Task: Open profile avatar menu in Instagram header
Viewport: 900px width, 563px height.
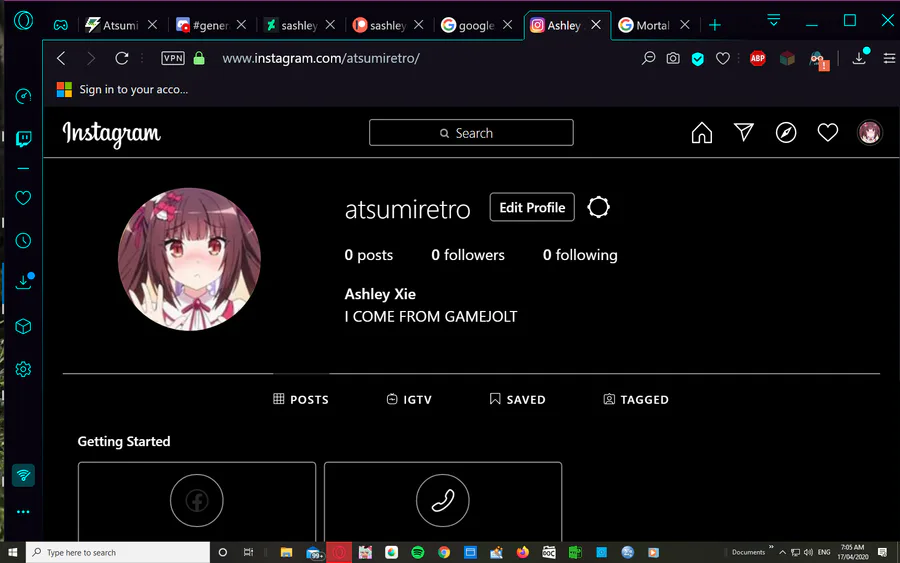Action: click(870, 133)
